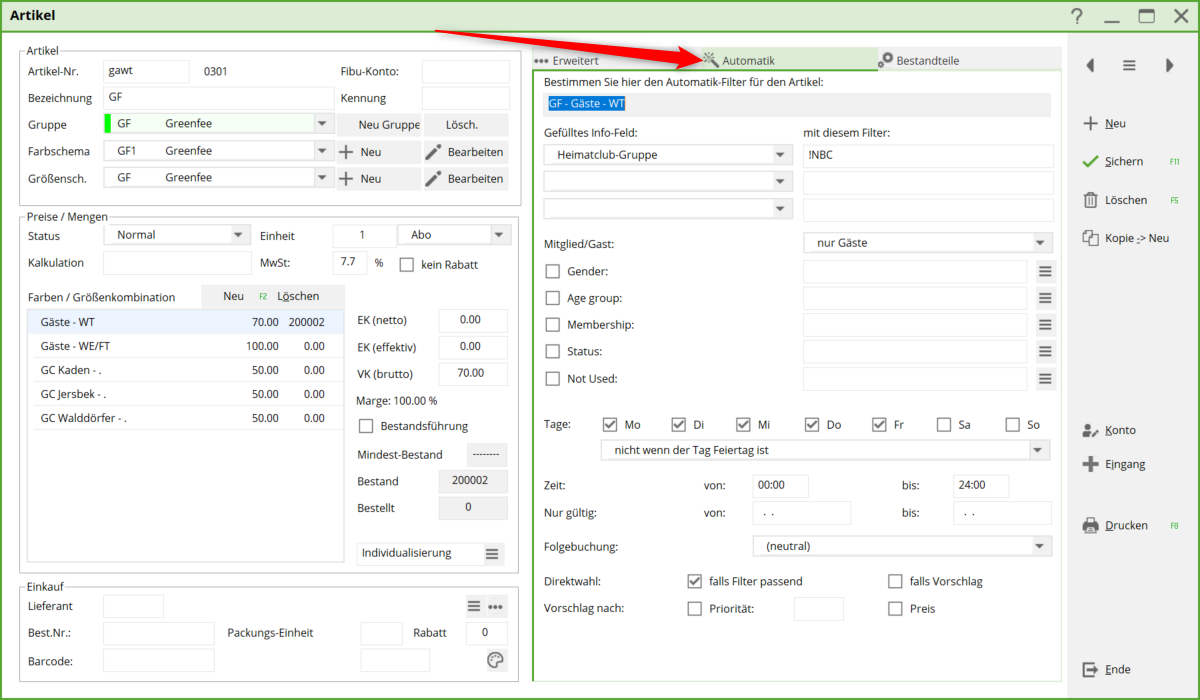Go to next article with right arrow

1169,65
